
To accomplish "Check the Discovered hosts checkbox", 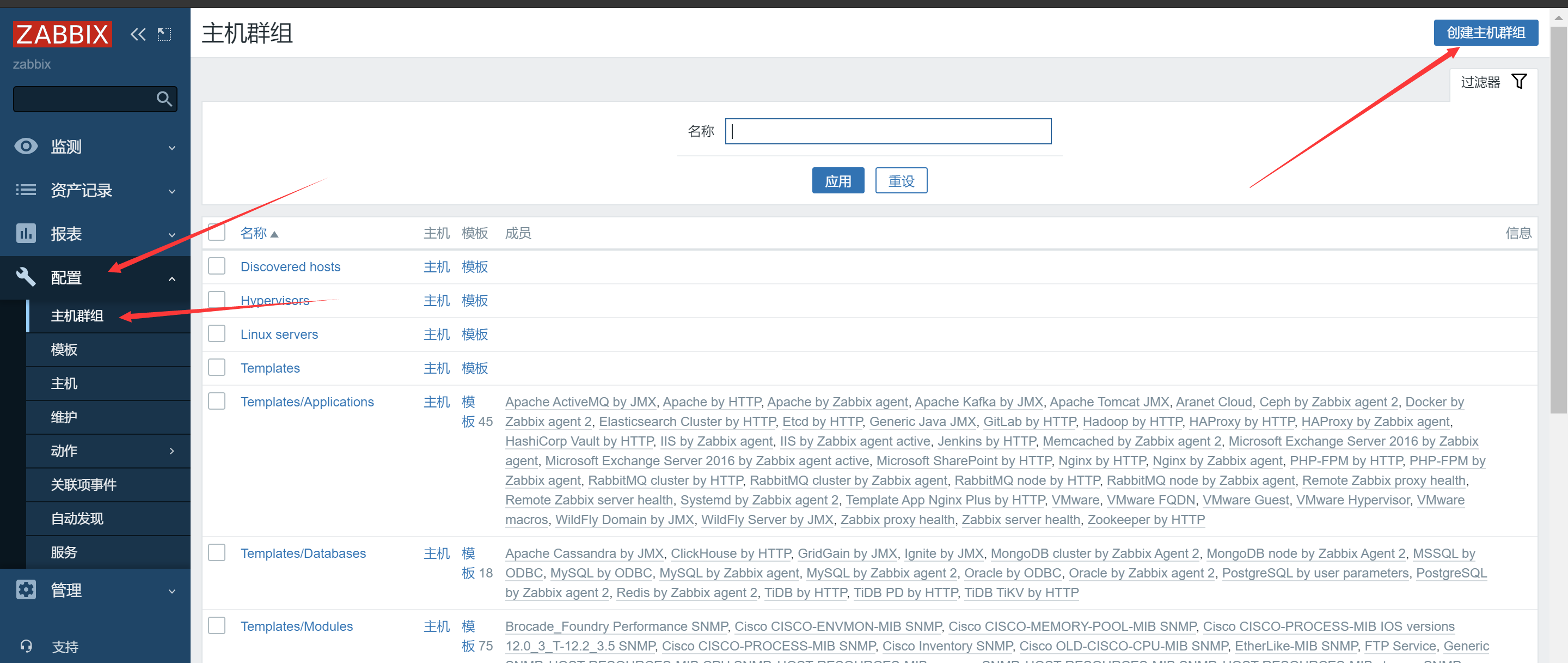I will click(217, 266).
